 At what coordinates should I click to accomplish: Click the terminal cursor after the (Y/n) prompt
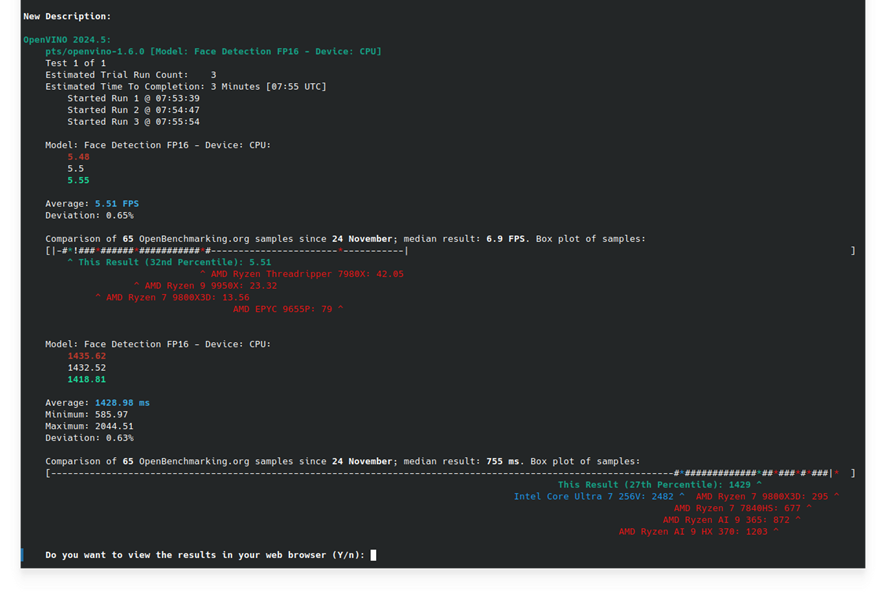point(373,555)
